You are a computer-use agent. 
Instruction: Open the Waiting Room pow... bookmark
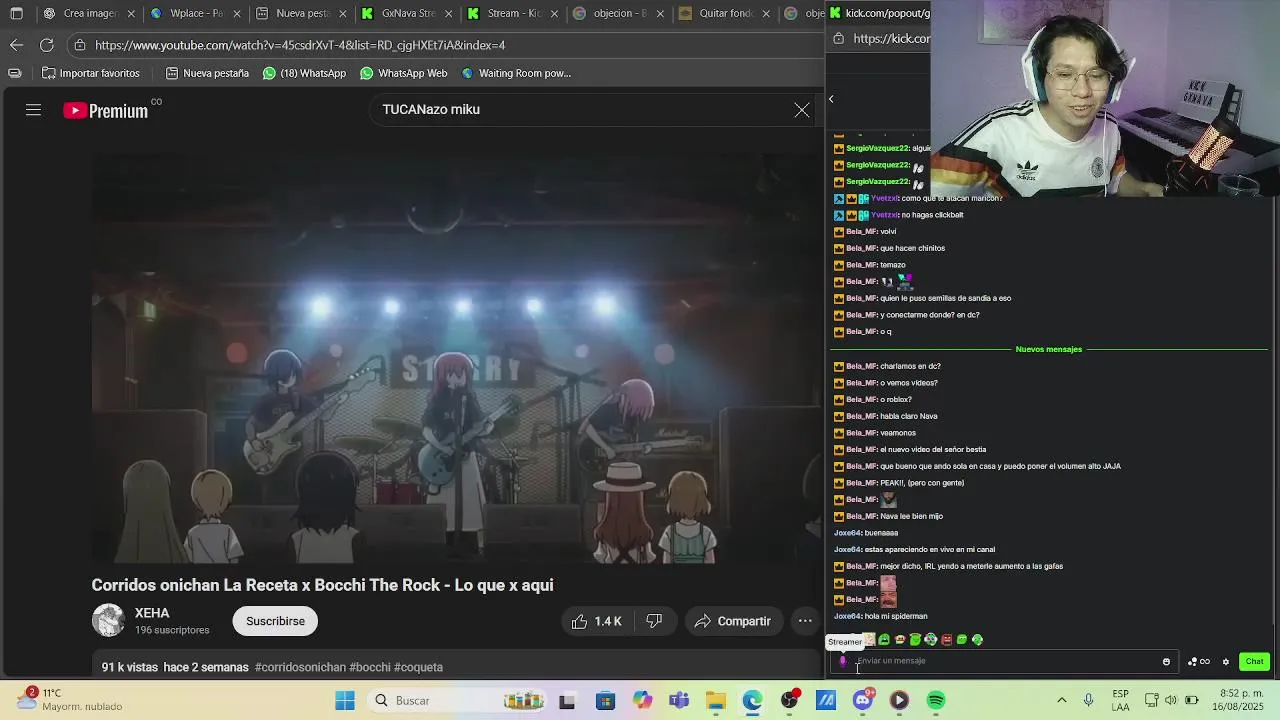point(516,73)
